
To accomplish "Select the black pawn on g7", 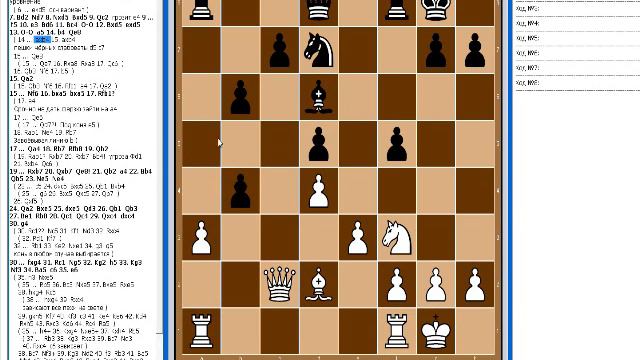I will click(x=436, y=51).
